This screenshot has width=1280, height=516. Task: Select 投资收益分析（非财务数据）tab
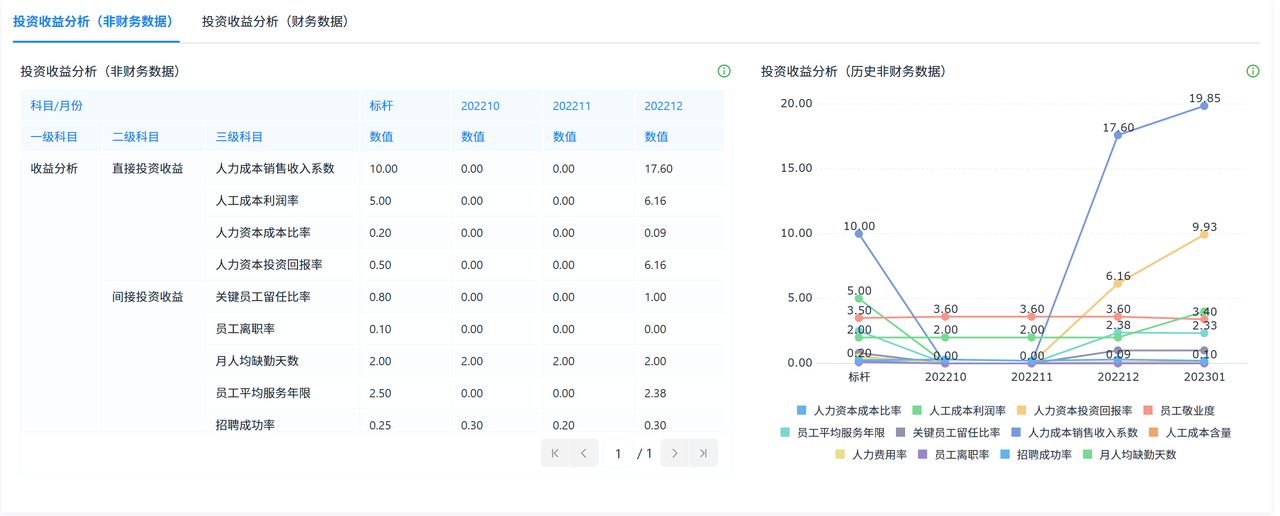tap(95, 21)
